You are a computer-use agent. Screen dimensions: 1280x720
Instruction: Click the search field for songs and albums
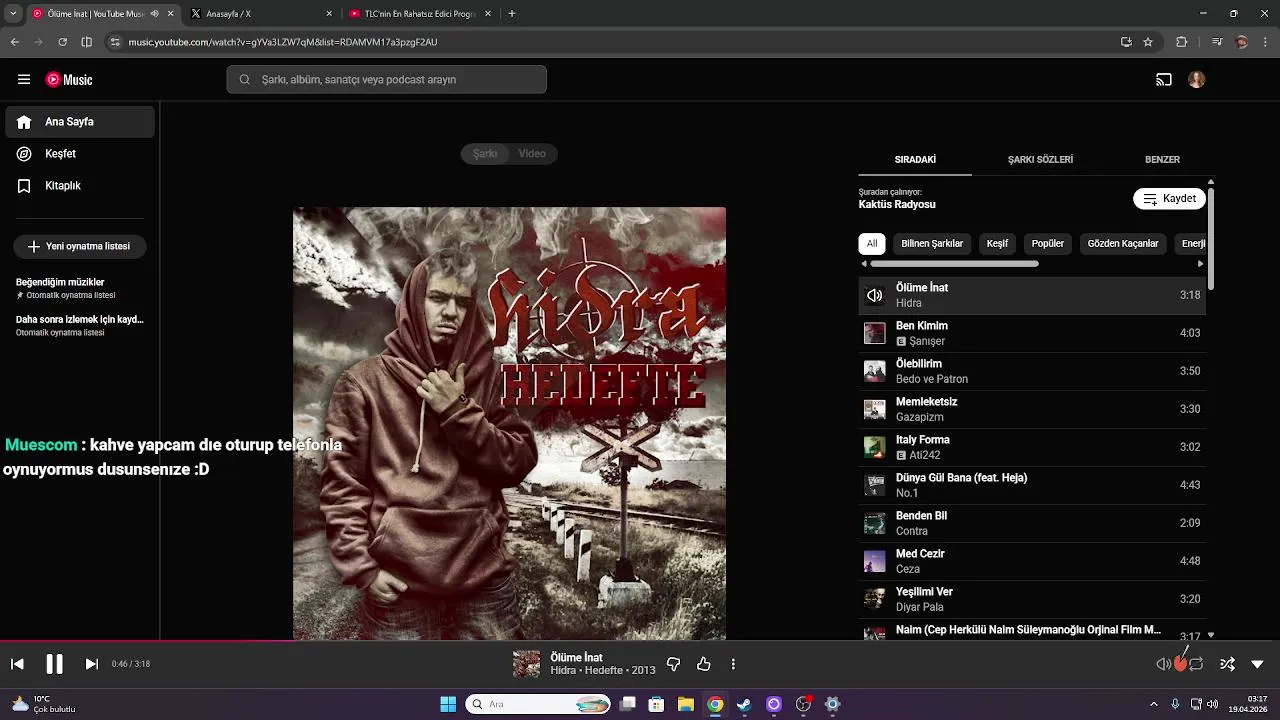[x=387, y=80]
